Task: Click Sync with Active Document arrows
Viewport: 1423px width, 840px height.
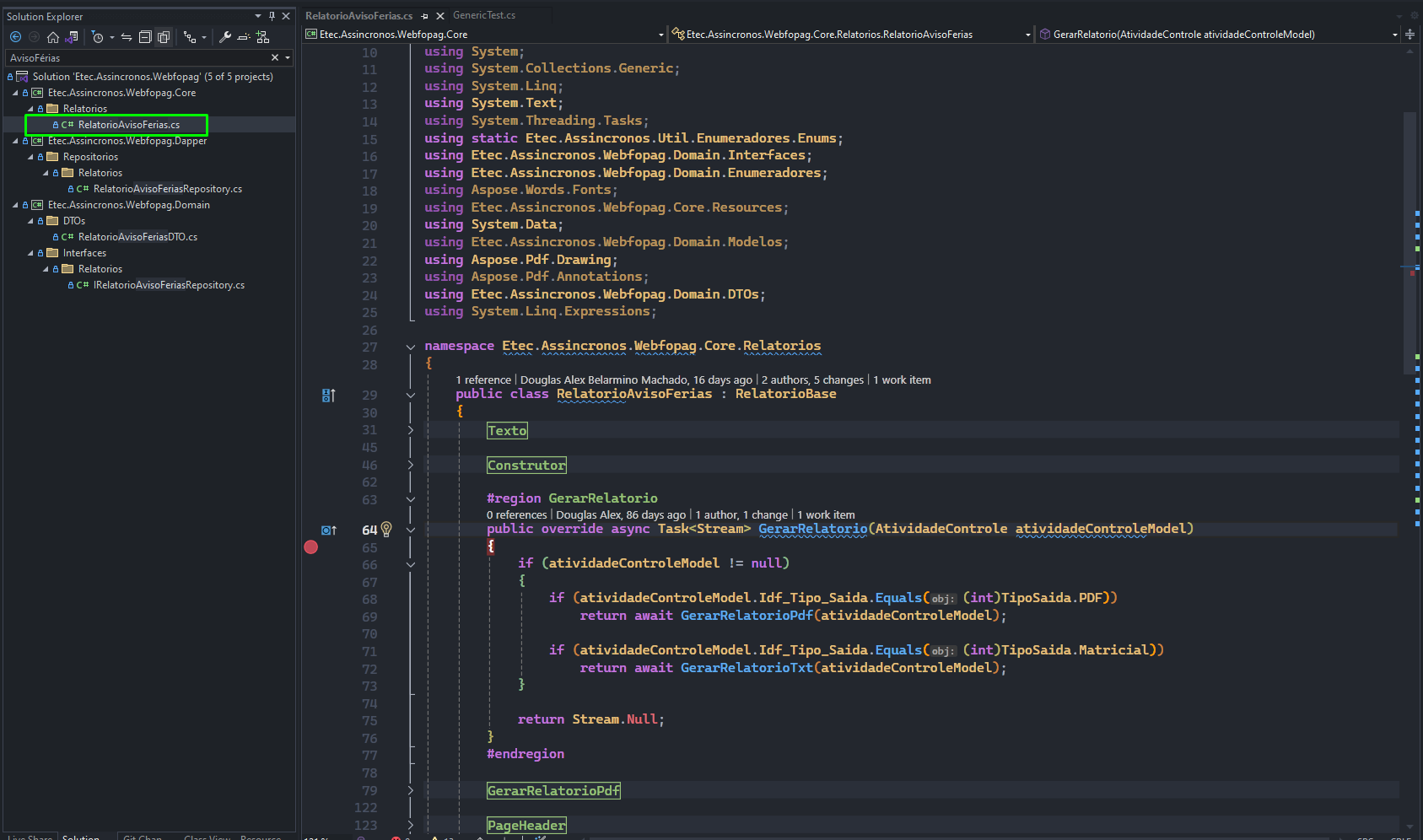Action: 127,37
